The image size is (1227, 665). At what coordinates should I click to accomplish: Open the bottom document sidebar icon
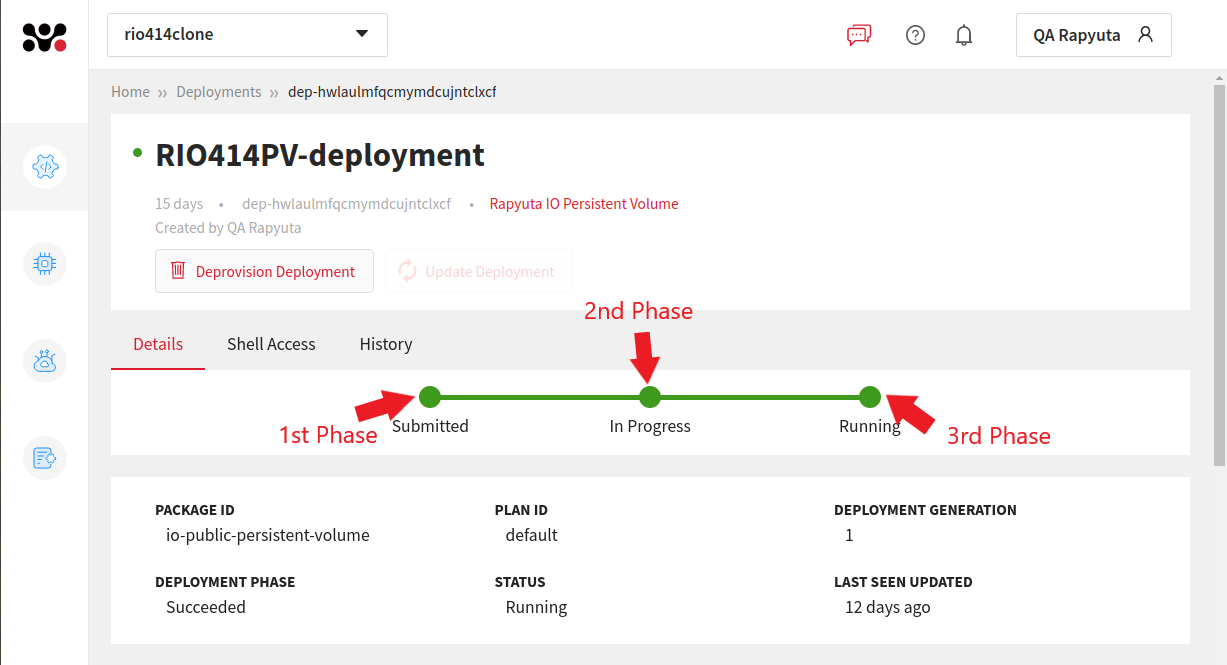[45, 458]
